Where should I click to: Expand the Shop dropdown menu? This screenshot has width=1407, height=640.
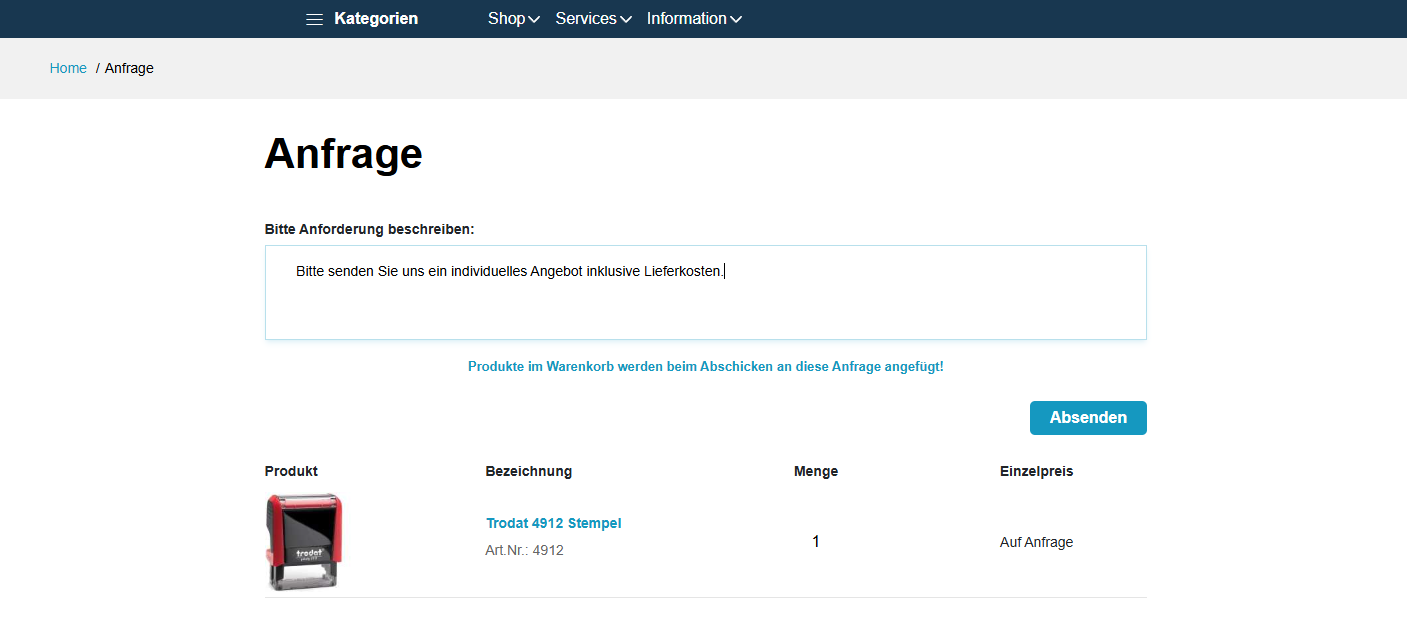coord(514,19)
